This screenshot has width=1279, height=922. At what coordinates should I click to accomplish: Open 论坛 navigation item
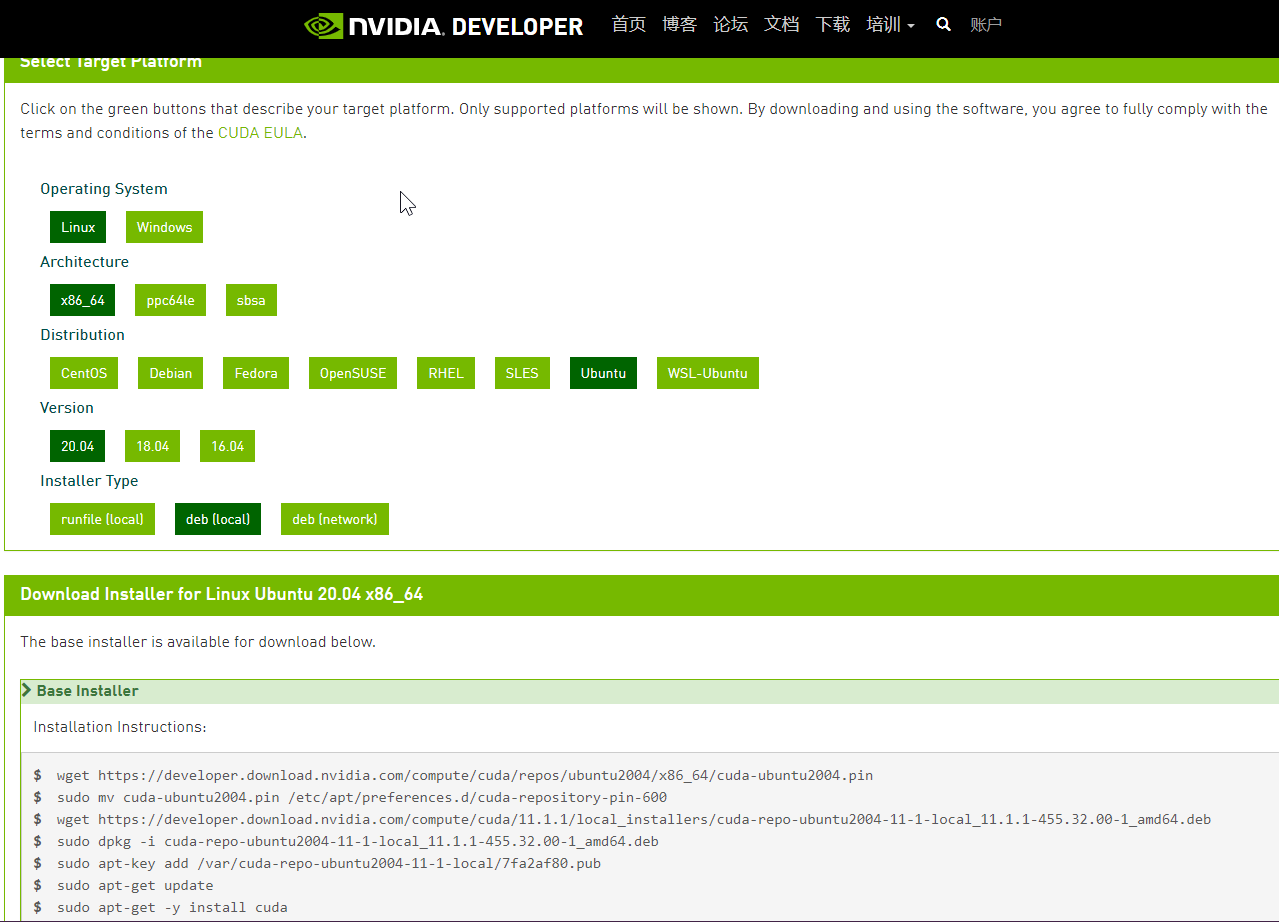pos(731,25)
